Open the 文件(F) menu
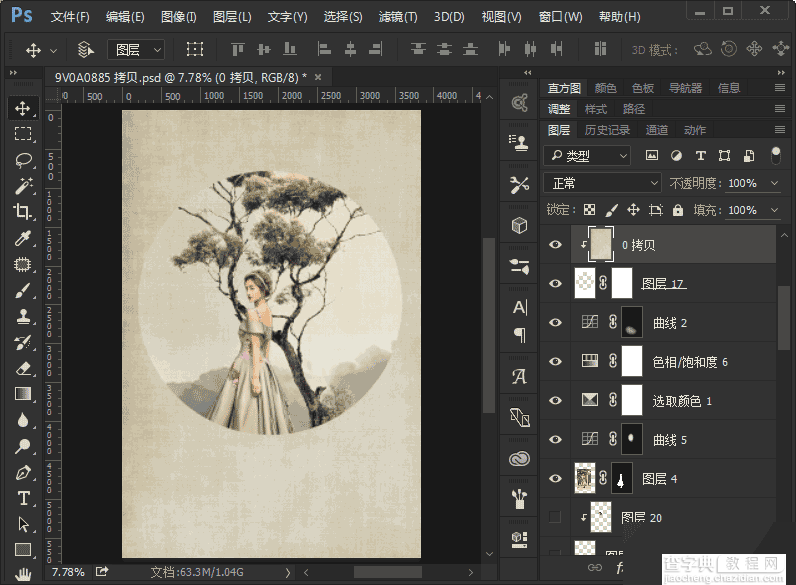 click(x=70, y=17)
